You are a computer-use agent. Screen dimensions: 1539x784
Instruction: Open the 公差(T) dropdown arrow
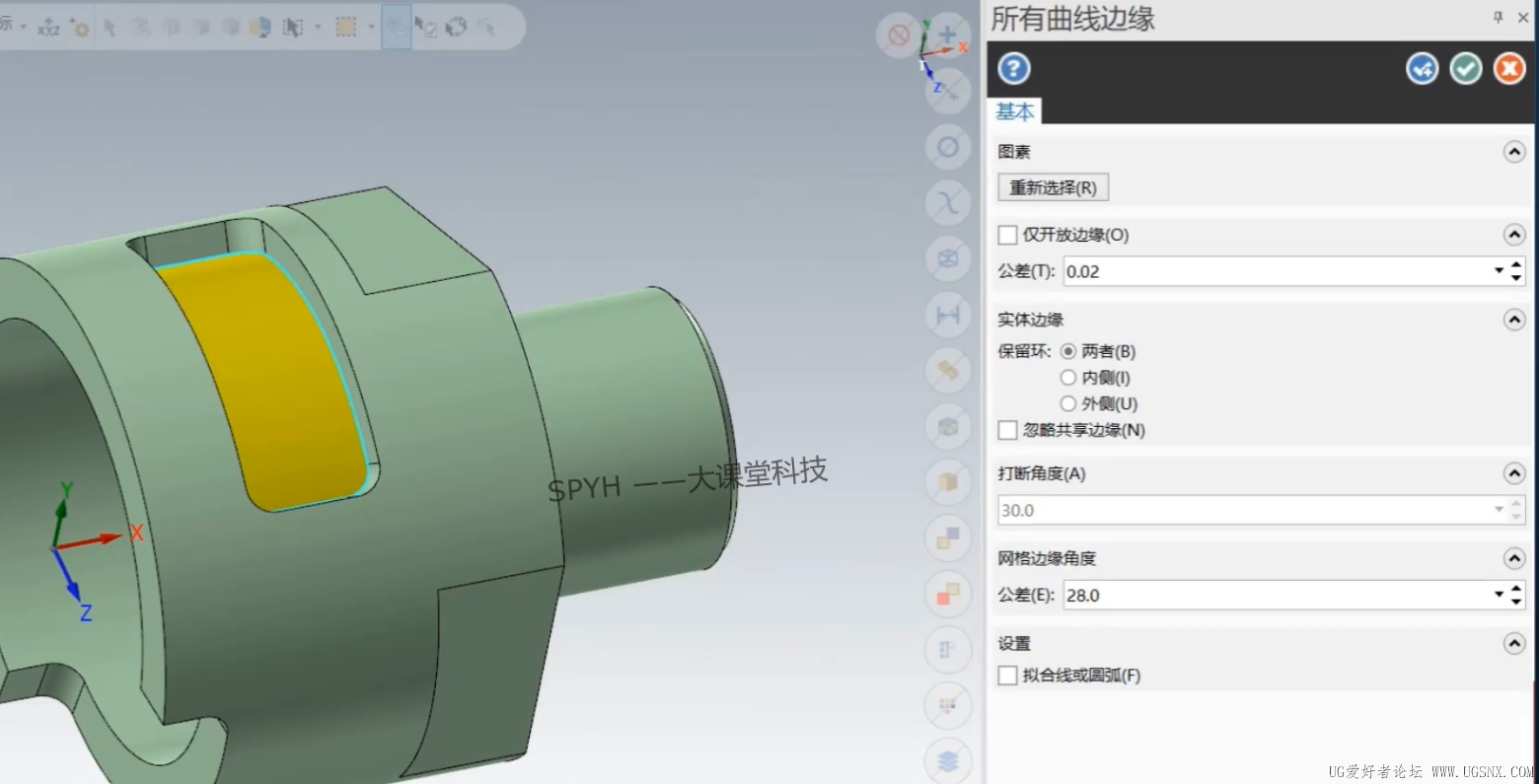[1499, 271]
